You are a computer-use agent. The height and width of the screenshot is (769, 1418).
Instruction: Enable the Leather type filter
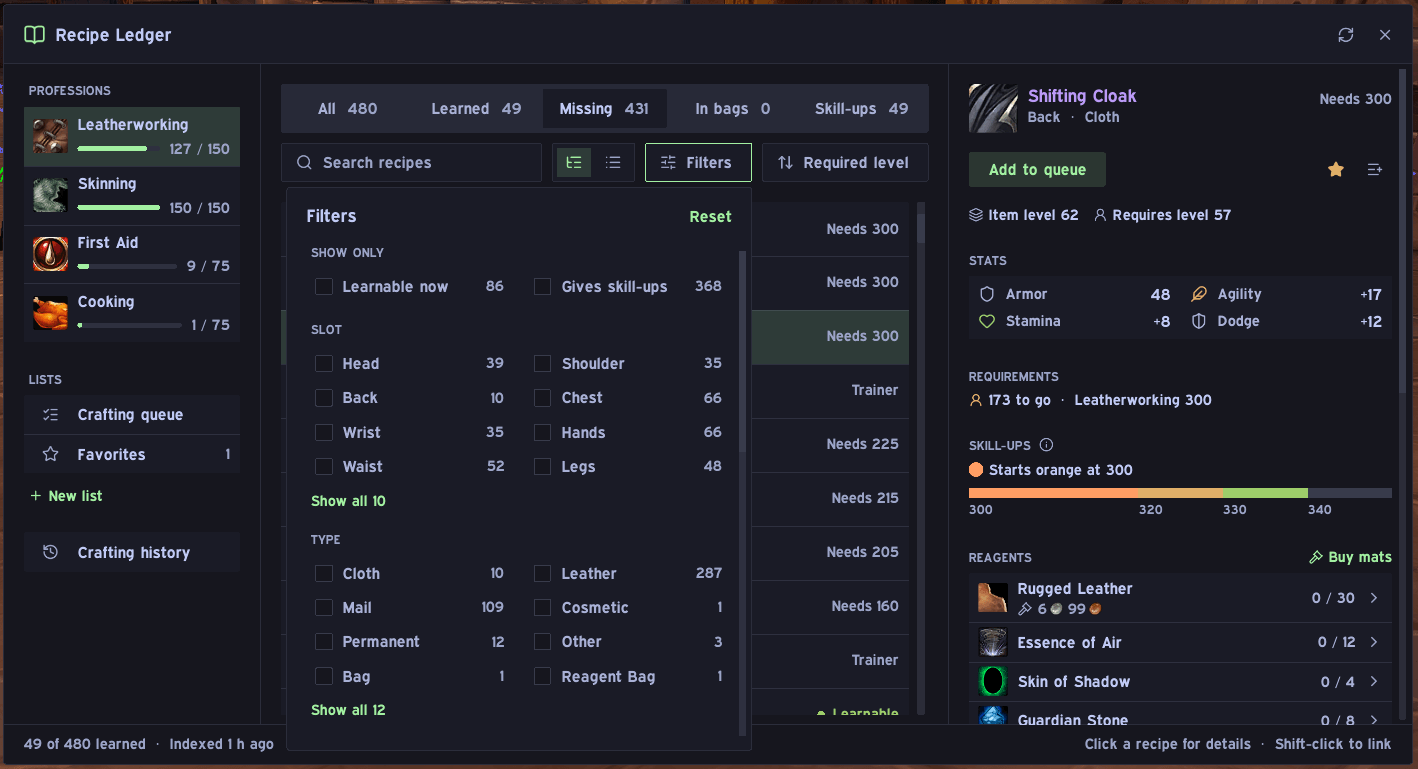pyautogui.click(x=543, y=574)
